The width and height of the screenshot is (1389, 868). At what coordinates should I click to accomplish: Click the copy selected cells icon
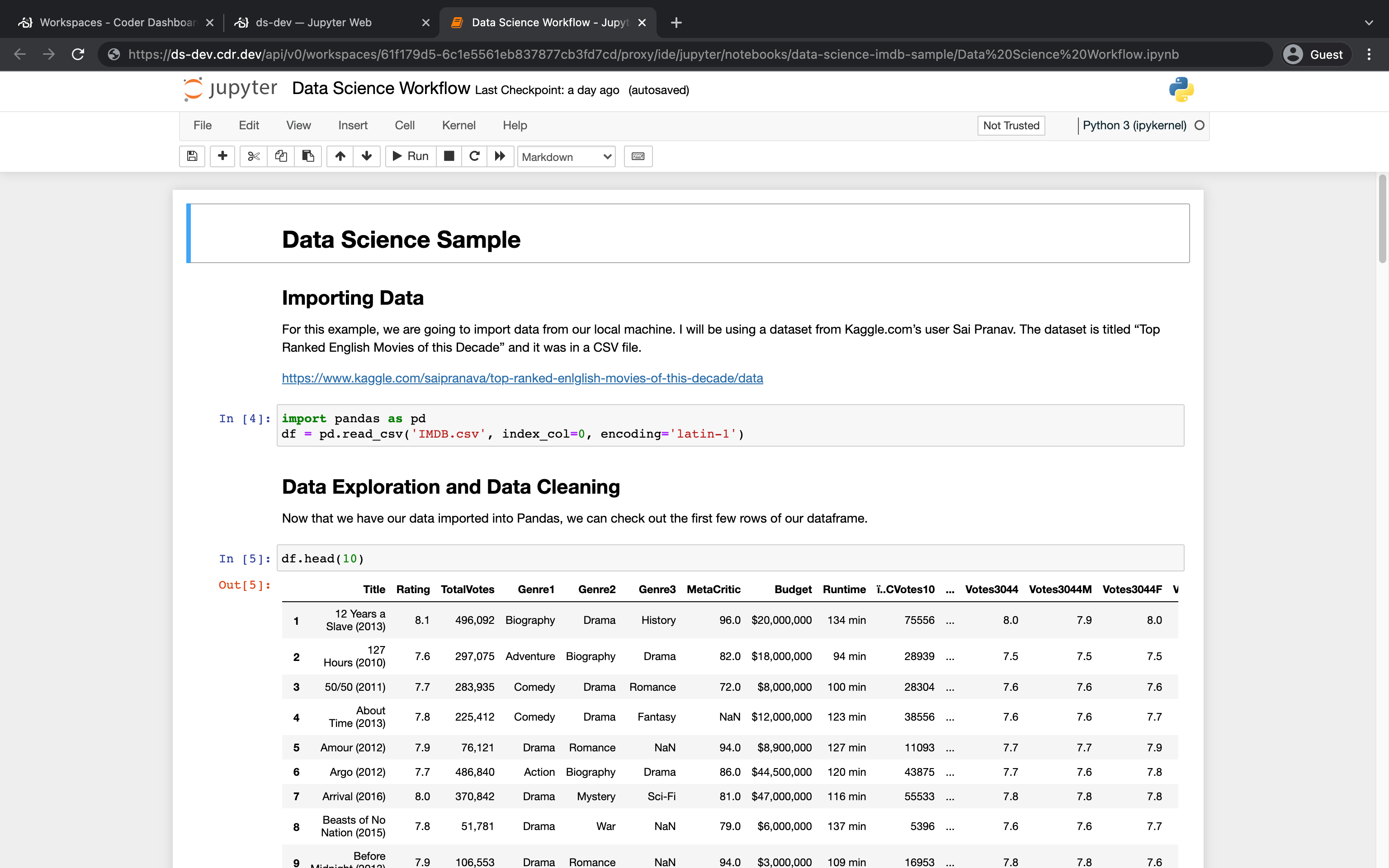click(281, 156)
